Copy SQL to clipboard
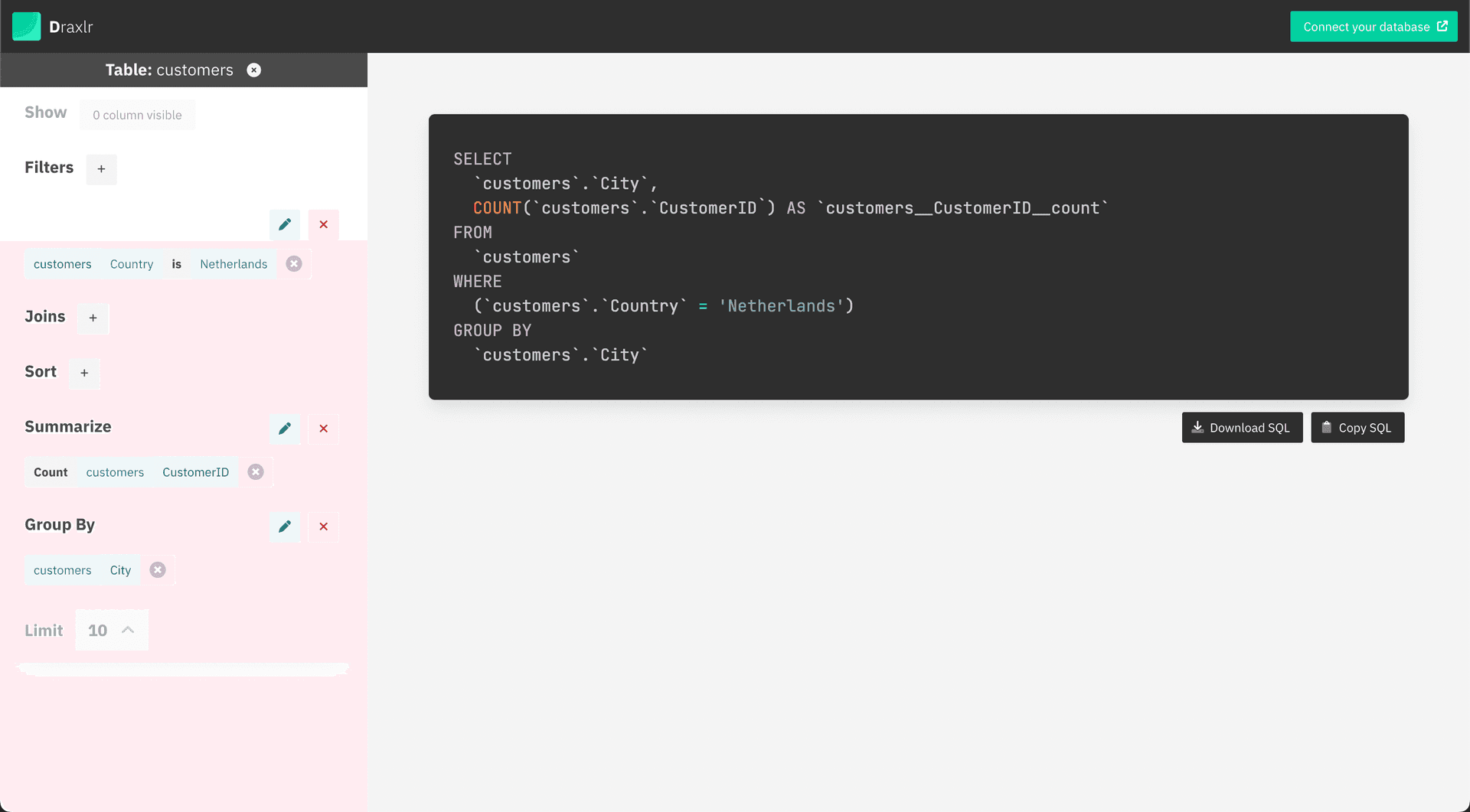The height and width of the screenshot is (812, 1470). (x=1357, y=428)
